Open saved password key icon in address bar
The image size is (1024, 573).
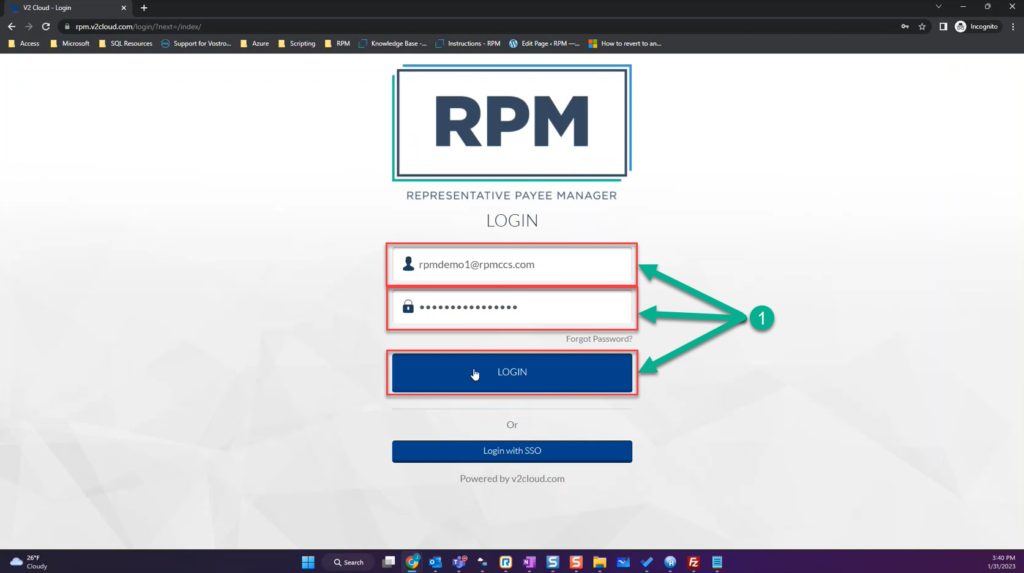click(904, 27)
